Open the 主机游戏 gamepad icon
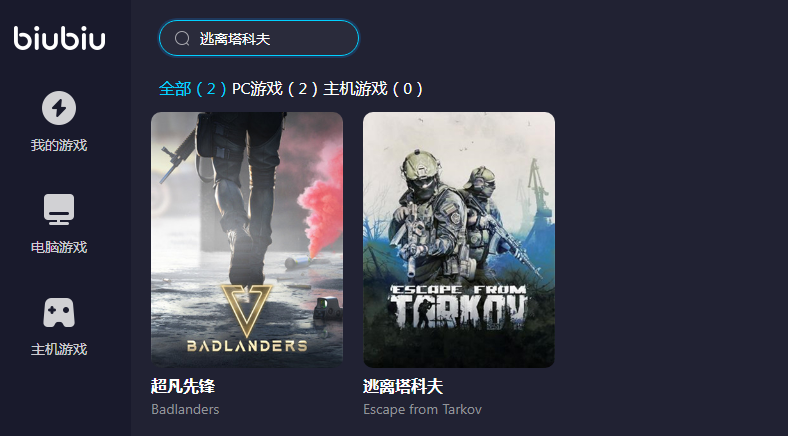 point(59,312)
